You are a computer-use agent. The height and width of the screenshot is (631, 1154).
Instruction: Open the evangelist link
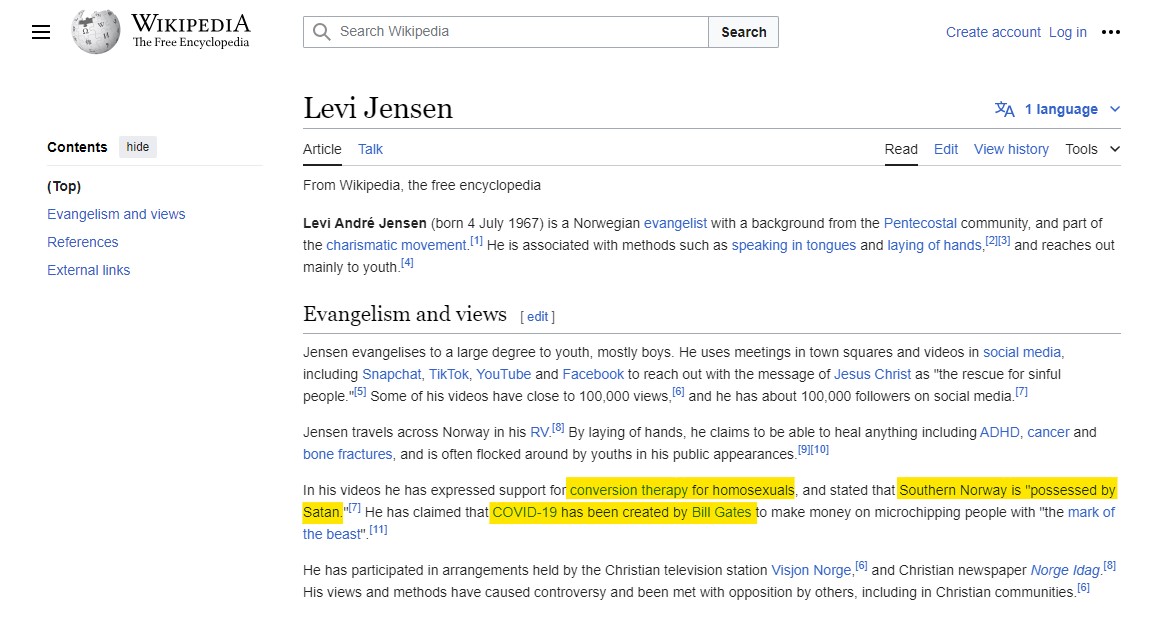[x=675, y=223]
